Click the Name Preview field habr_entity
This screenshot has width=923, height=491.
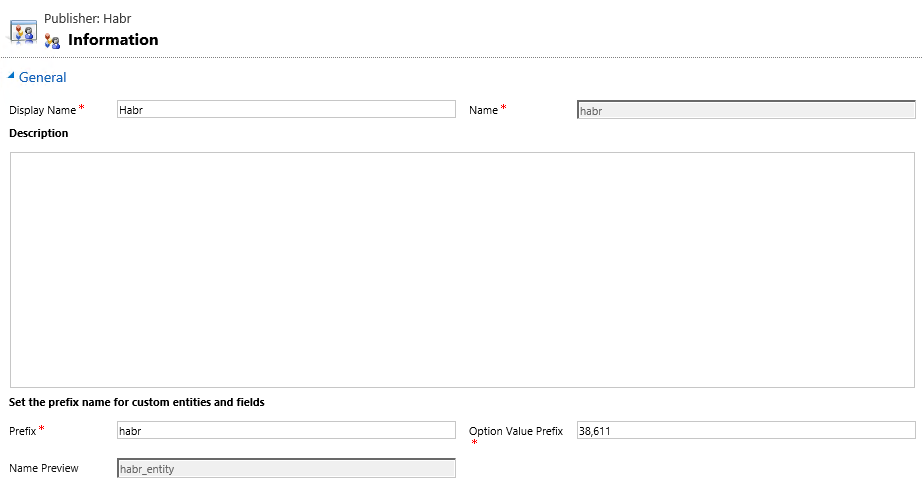pyautogui.click(x=286, y=468)
